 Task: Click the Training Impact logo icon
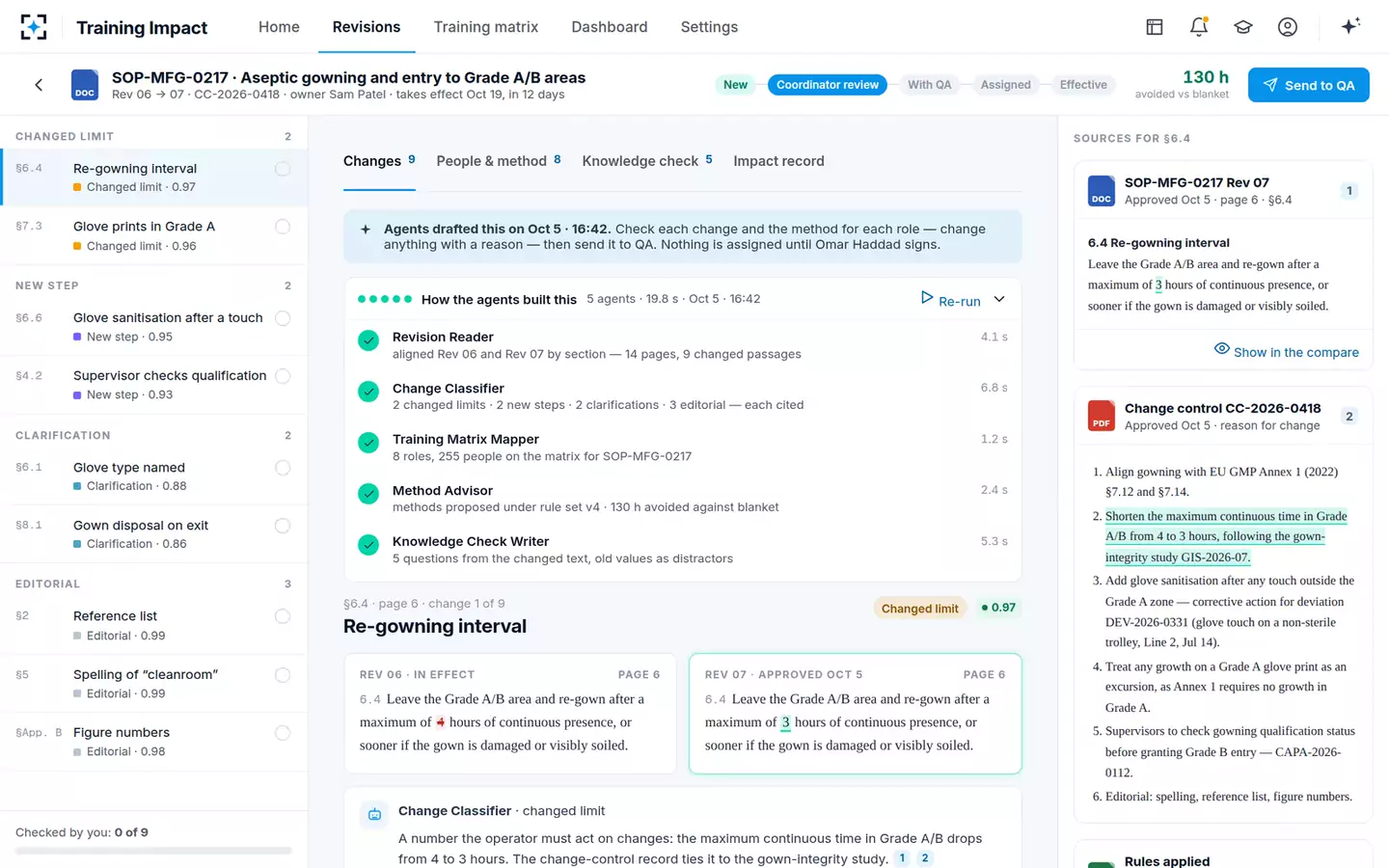[x=34, y=27]
